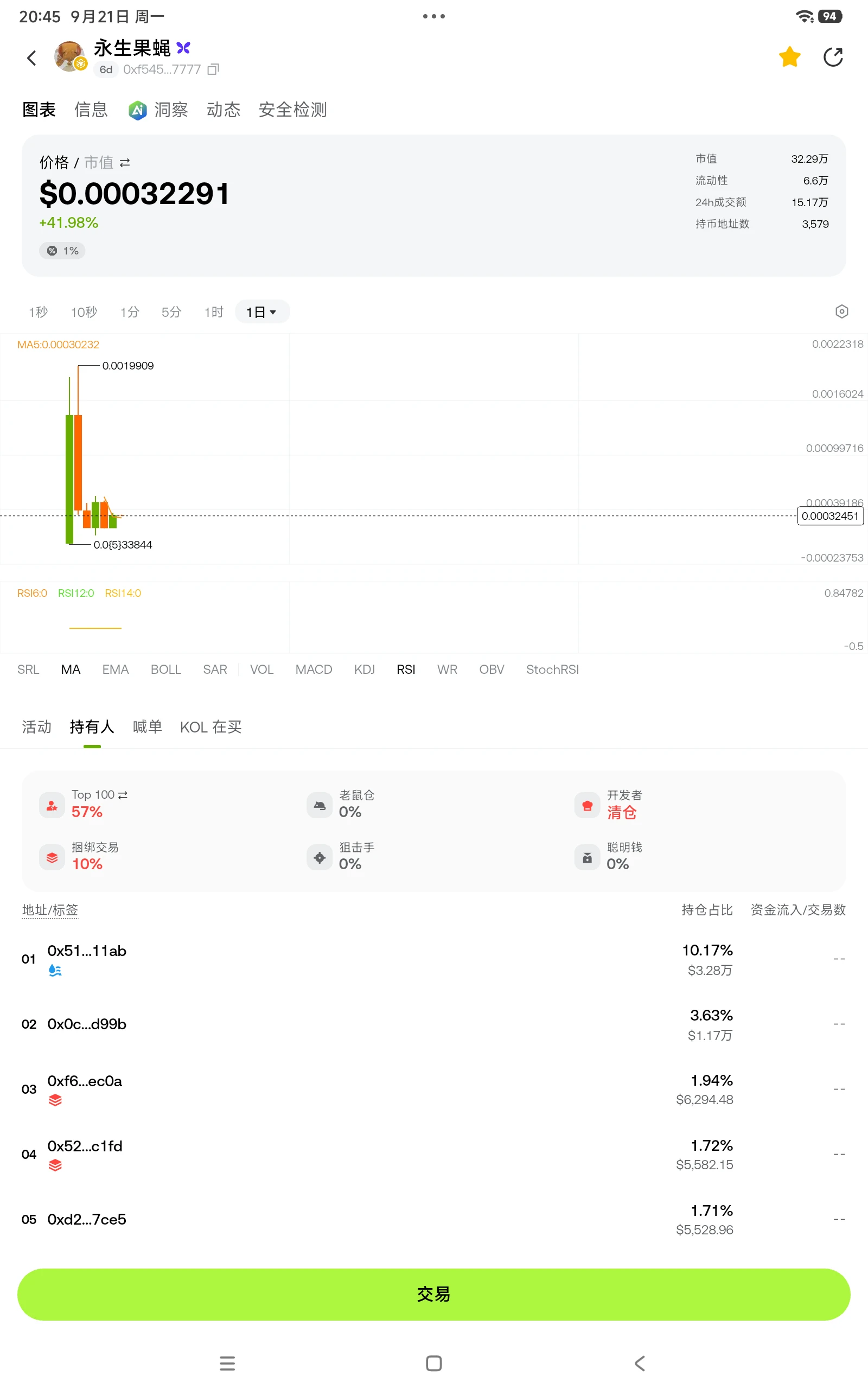Tap the 捆绑交易 bundle icon
This screenshot has height=1389, width=868.
(52, 857)
